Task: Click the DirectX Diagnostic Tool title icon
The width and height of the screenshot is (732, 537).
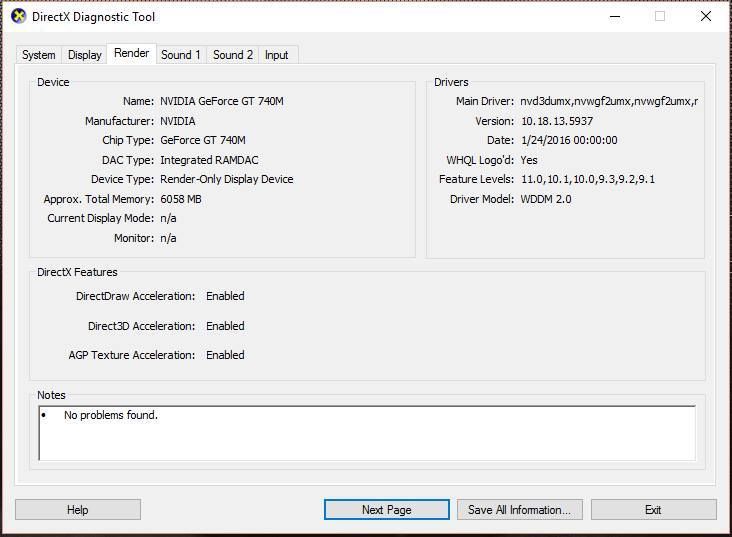Action: [18, 16]
